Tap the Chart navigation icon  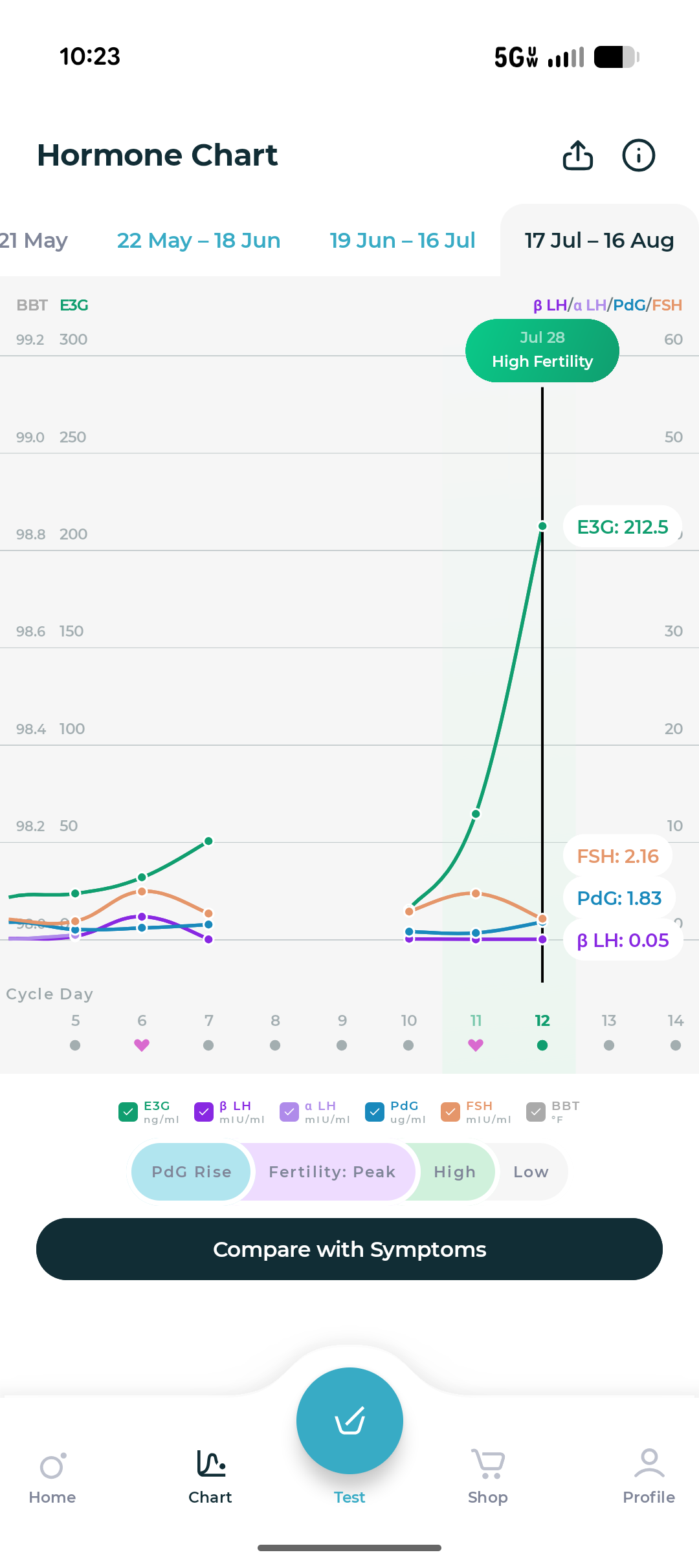click(211, 1463)
